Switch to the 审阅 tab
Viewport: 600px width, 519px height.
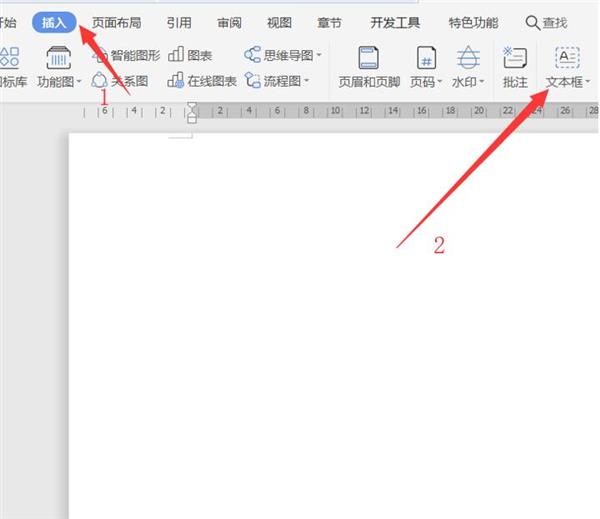point(229,23)
